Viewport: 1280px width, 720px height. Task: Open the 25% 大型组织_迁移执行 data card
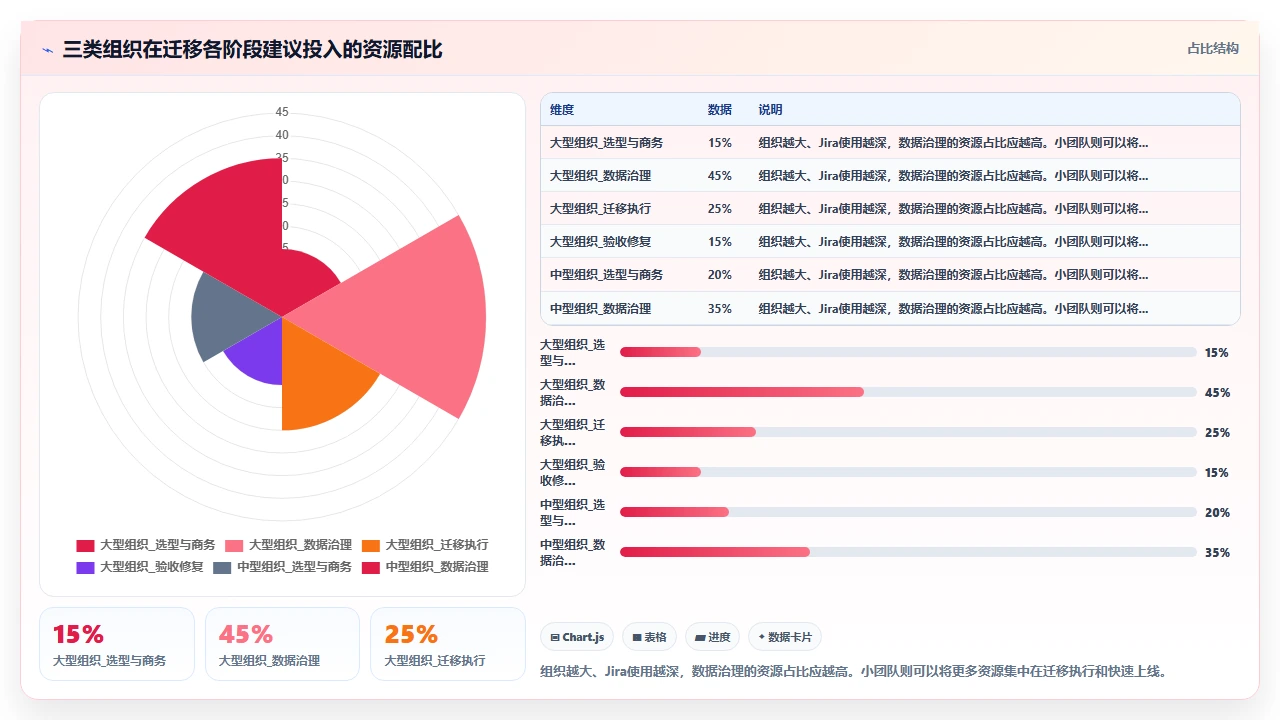coord(448,644)
